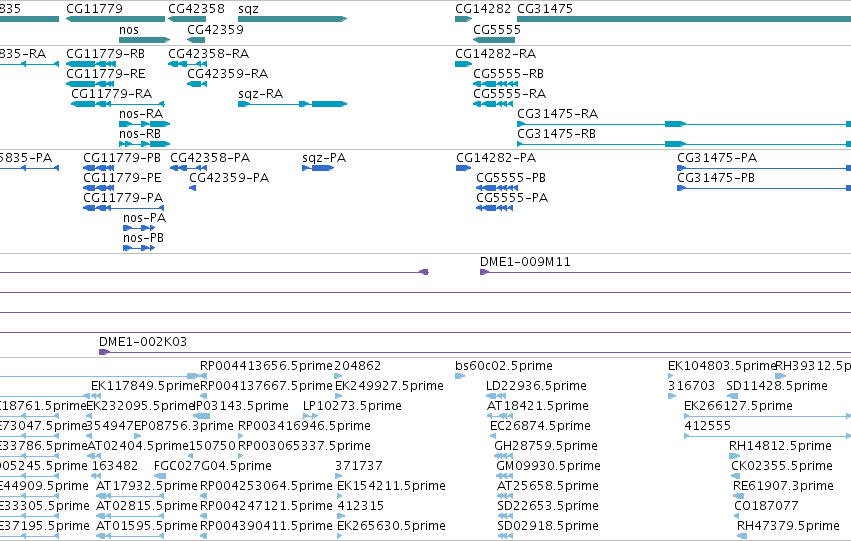The width and height of the screenshot is (851, 541).
Task: Select the SD11428.5prime EST label
Action: 777,386
